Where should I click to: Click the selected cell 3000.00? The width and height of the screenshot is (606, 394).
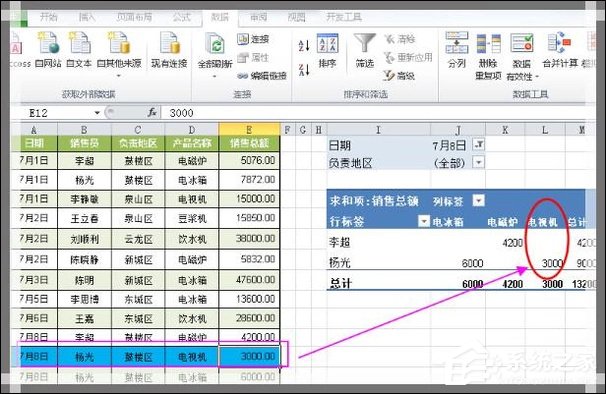[249, 356]
